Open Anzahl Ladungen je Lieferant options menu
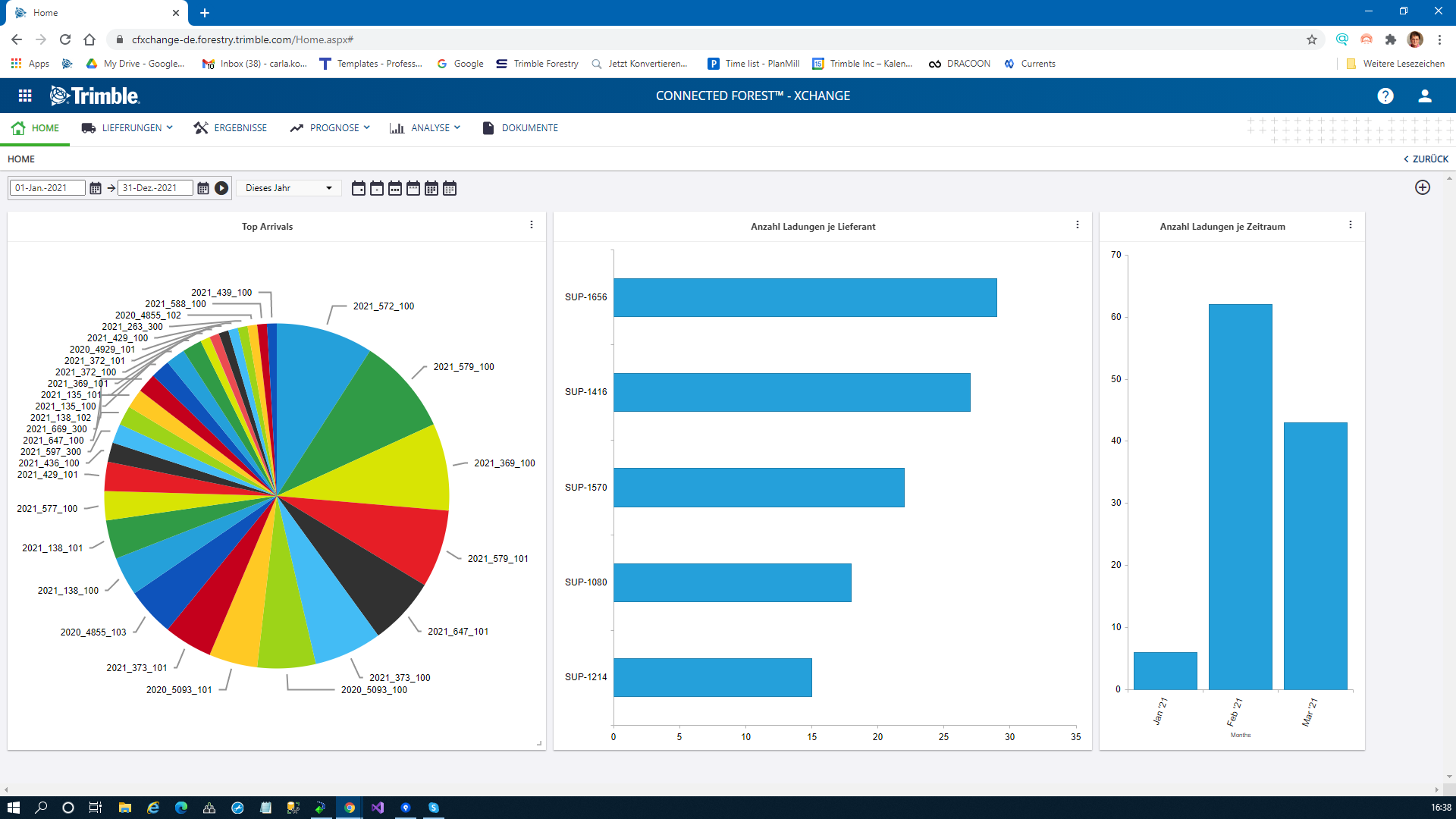Viewport: 1456px width, 819px height. [1077, 224]
